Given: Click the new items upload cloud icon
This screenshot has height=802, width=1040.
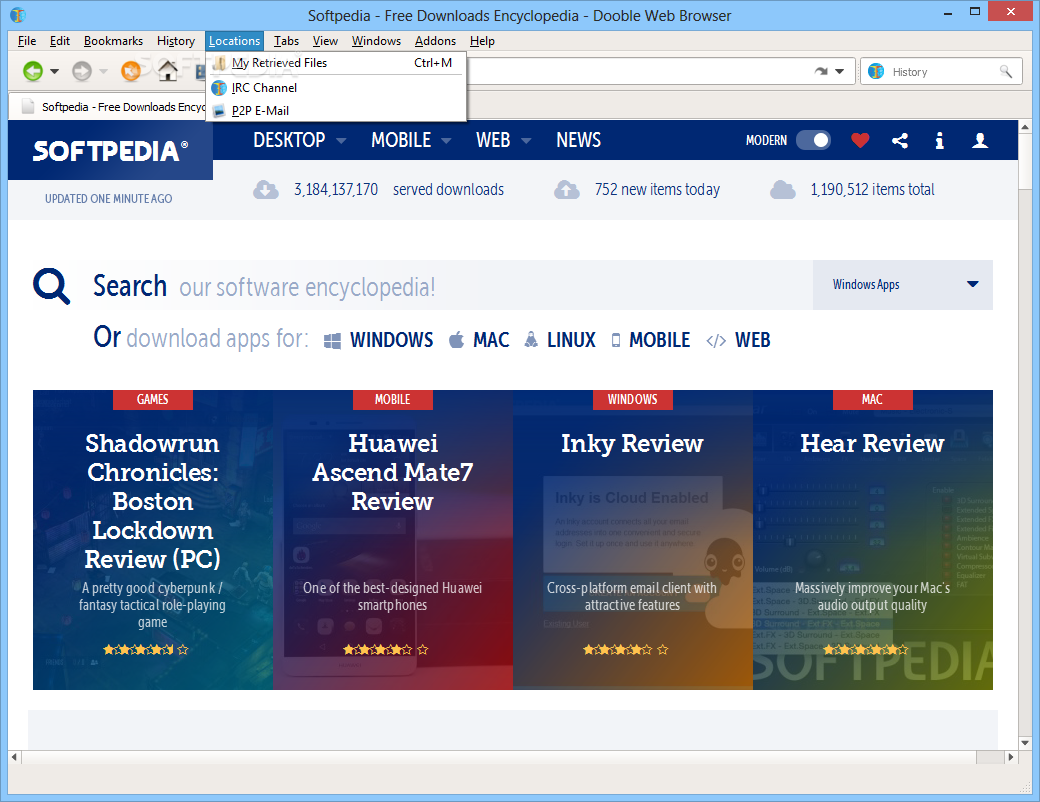Looking at the screenshot, I should pyautogui.click(x=567, y=190).
